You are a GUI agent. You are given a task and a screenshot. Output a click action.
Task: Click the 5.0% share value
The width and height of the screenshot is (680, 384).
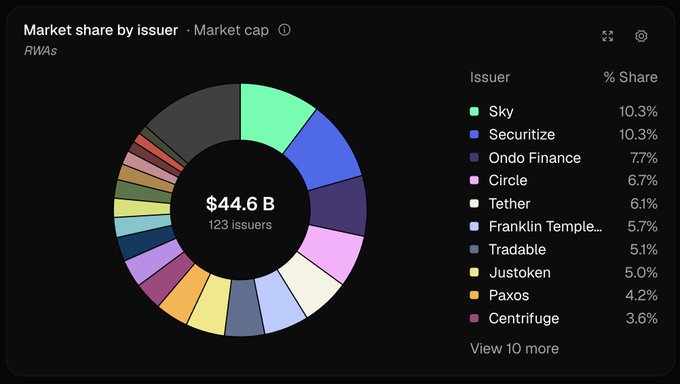click(x=641, y=272)
